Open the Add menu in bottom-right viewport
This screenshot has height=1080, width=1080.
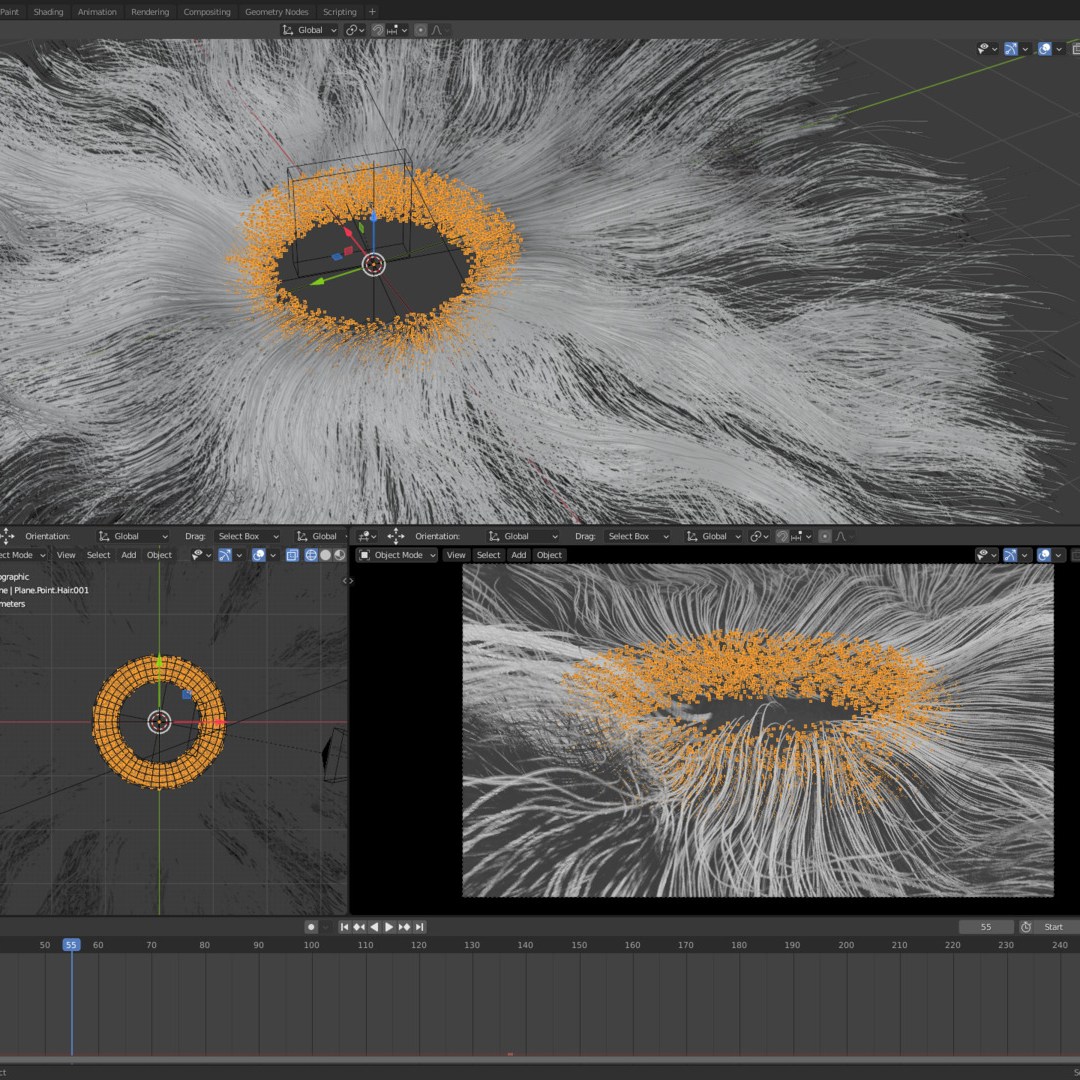518,555
